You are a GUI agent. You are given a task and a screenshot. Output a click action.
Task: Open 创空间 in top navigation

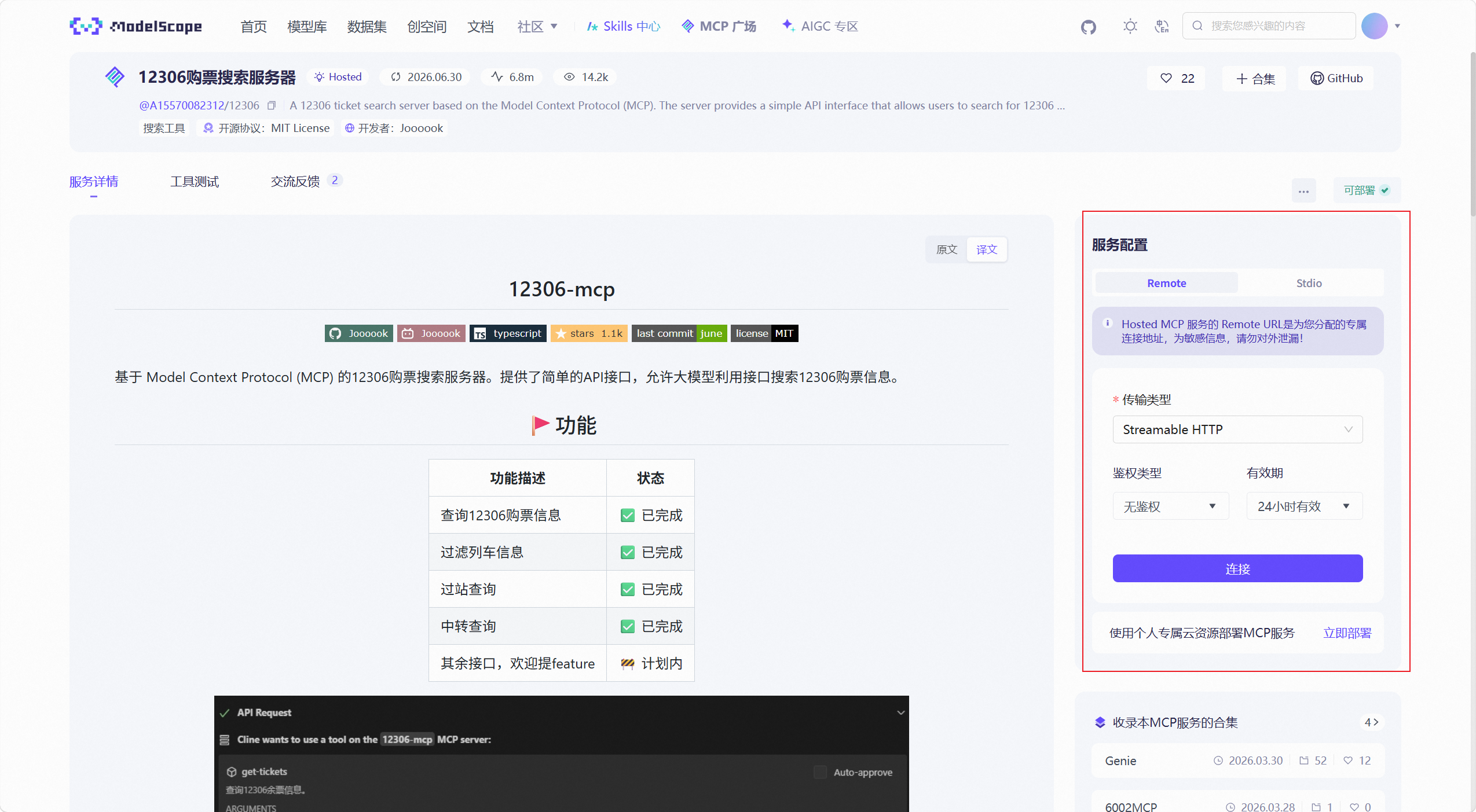point(427,27)
